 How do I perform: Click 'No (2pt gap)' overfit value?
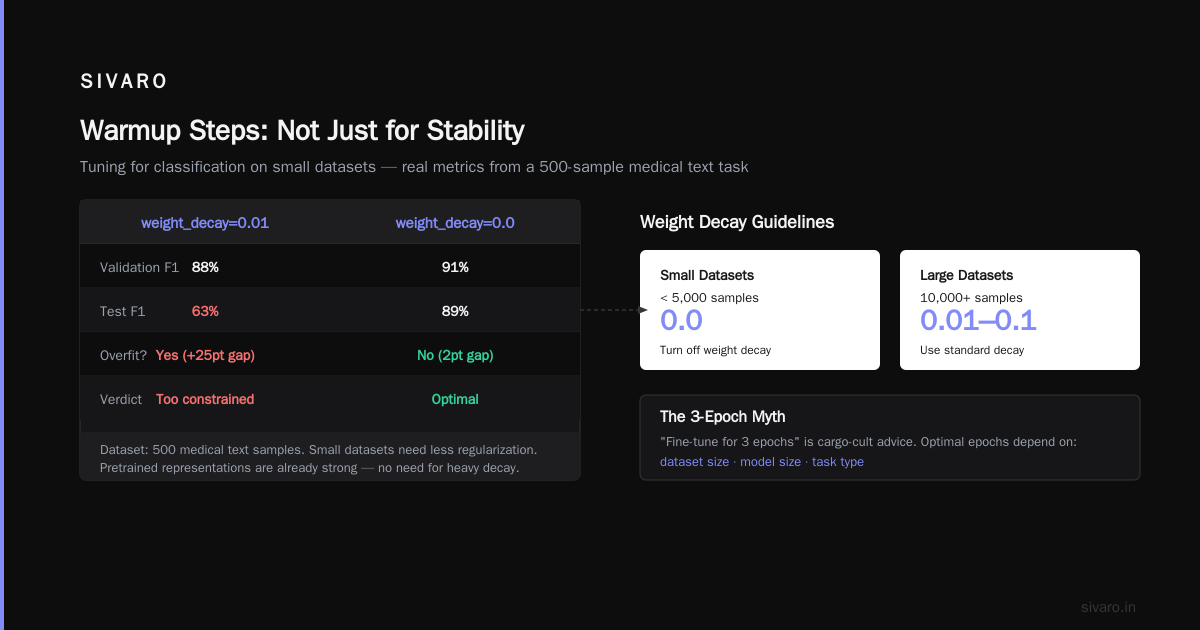coord(455,355)
